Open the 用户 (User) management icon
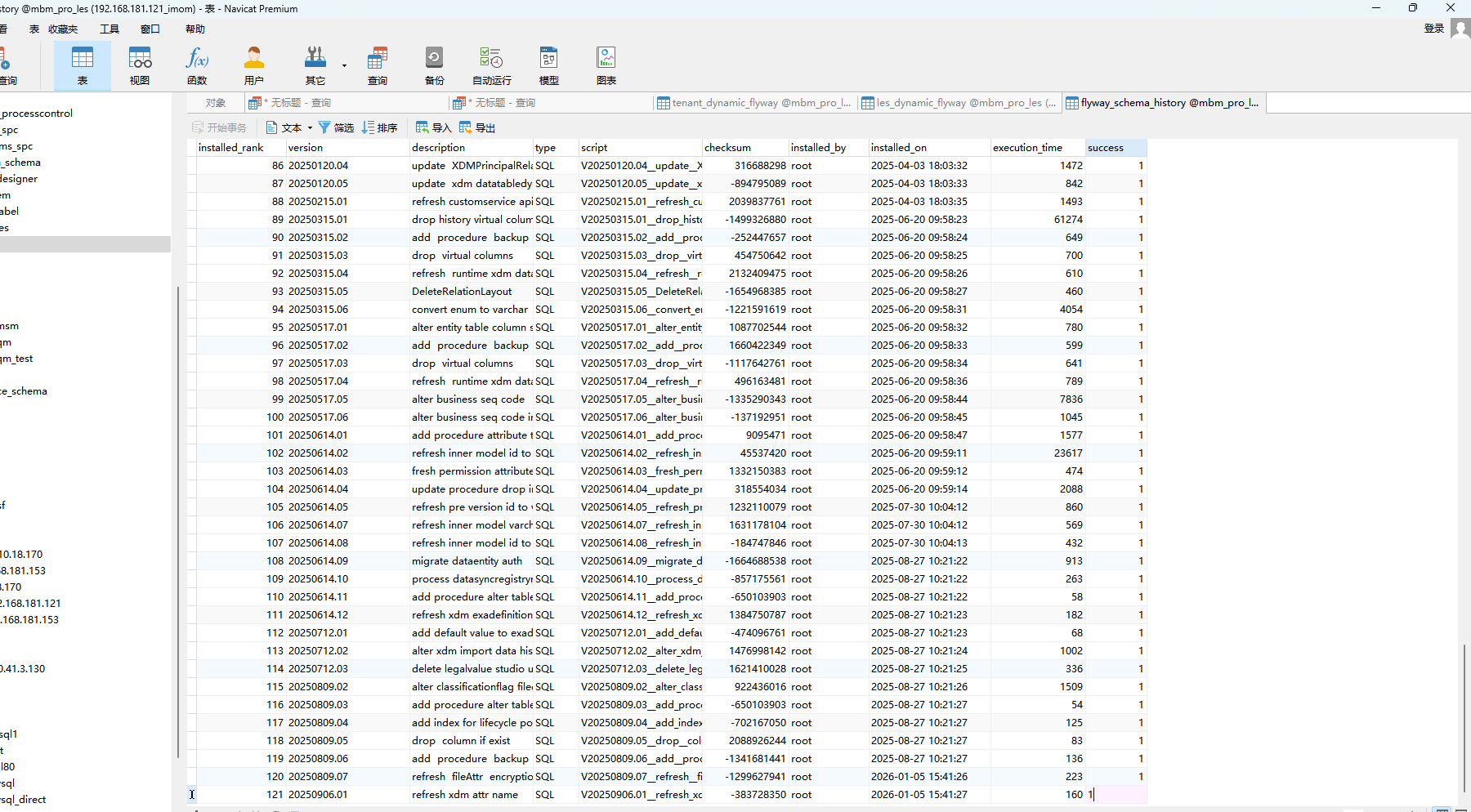 click(254, 65)
